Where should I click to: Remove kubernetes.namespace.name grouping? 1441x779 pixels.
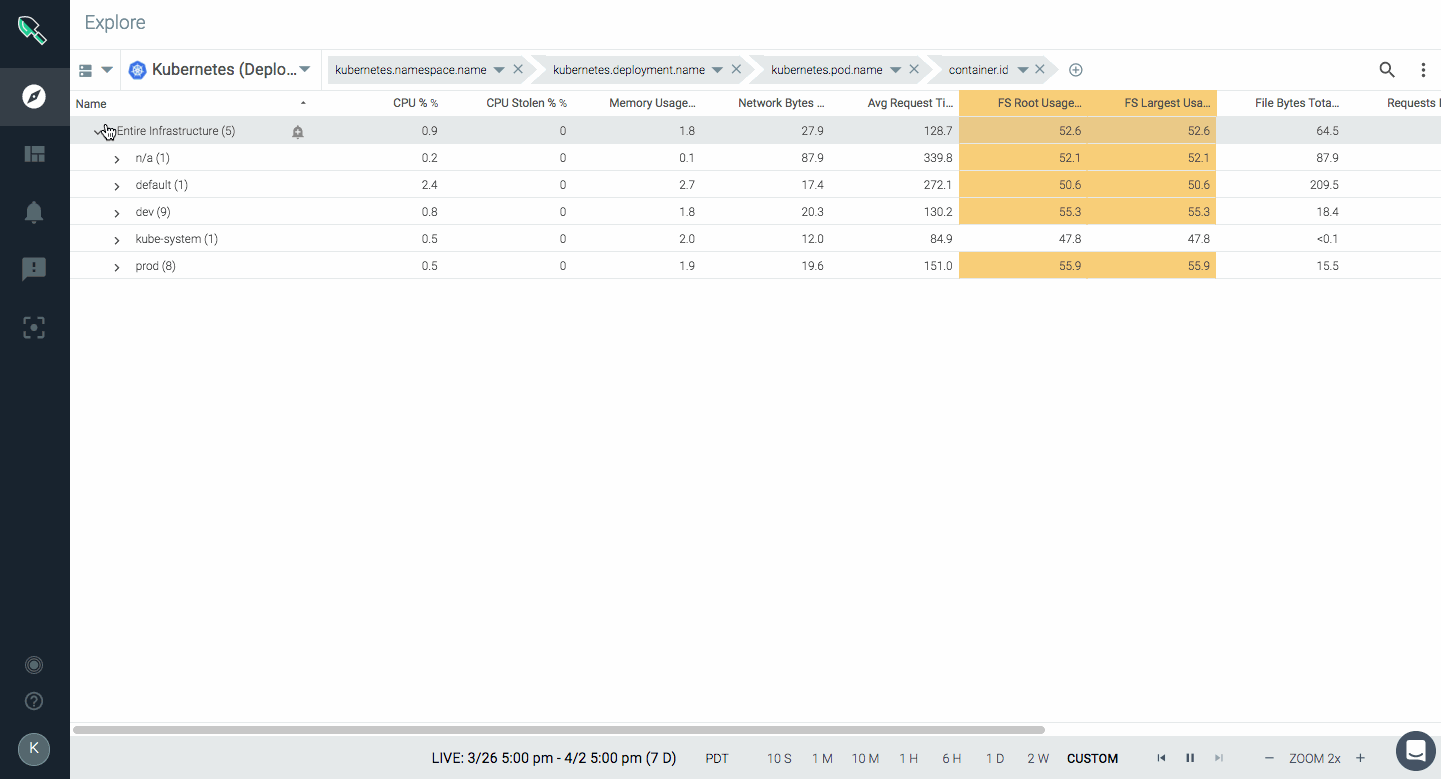tap(518, 70)
